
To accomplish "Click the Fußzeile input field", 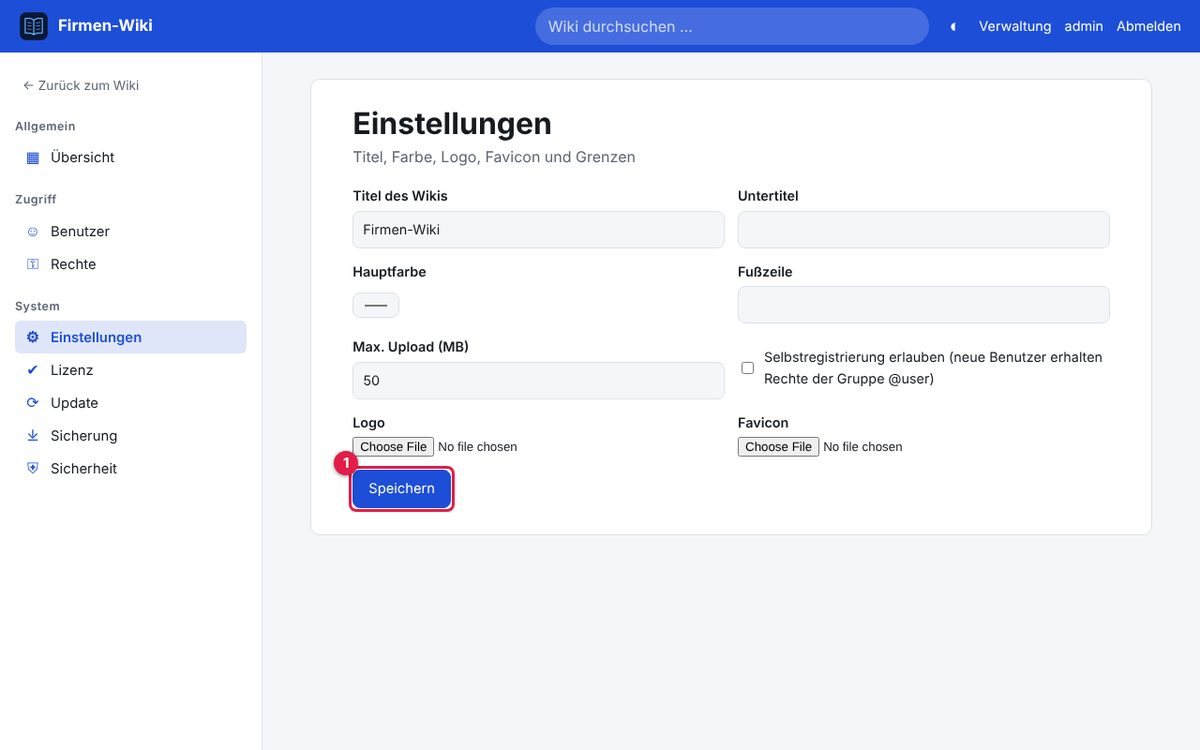I will pyautogui.click(x=923, y=305).
